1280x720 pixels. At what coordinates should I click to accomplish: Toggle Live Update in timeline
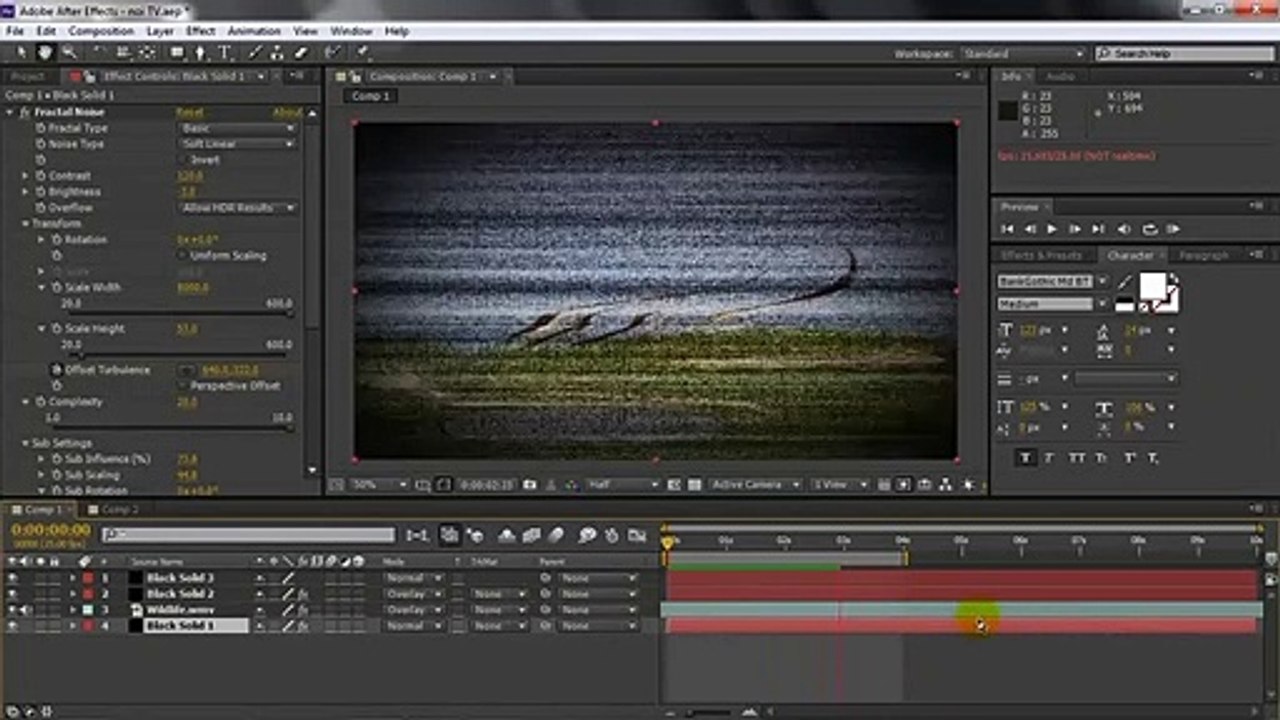point(450,536)
